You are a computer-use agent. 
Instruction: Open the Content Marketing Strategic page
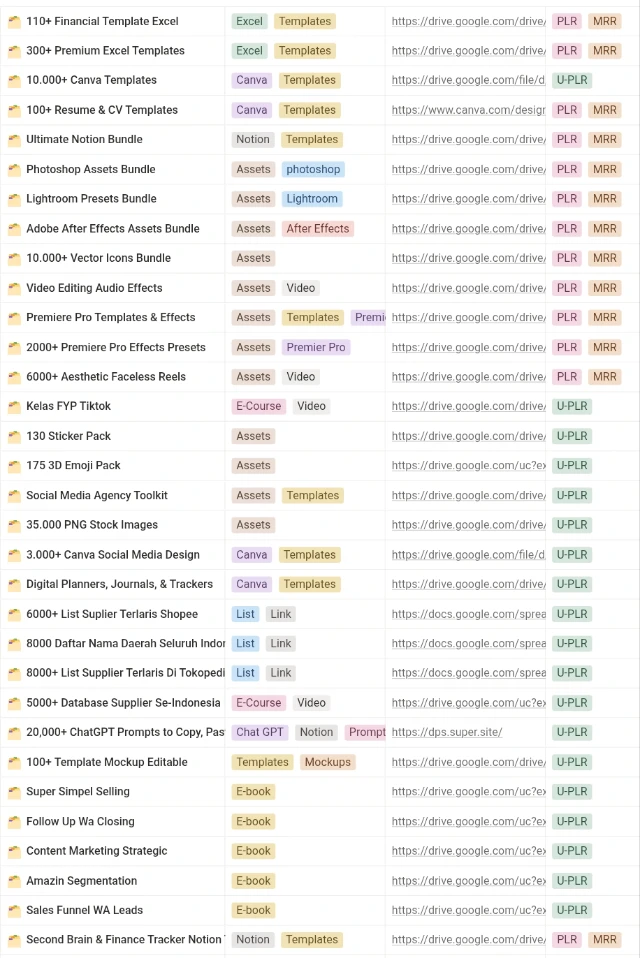click(96, 850)
